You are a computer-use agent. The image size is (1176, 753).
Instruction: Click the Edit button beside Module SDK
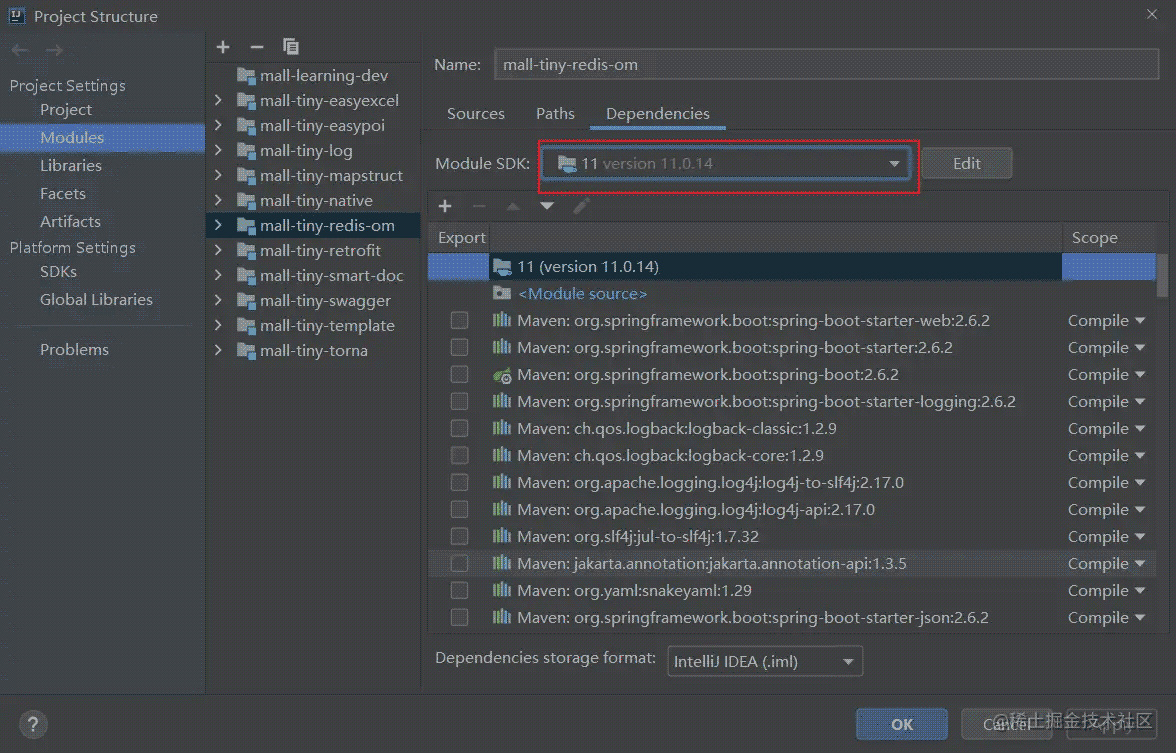click(966, 164)
